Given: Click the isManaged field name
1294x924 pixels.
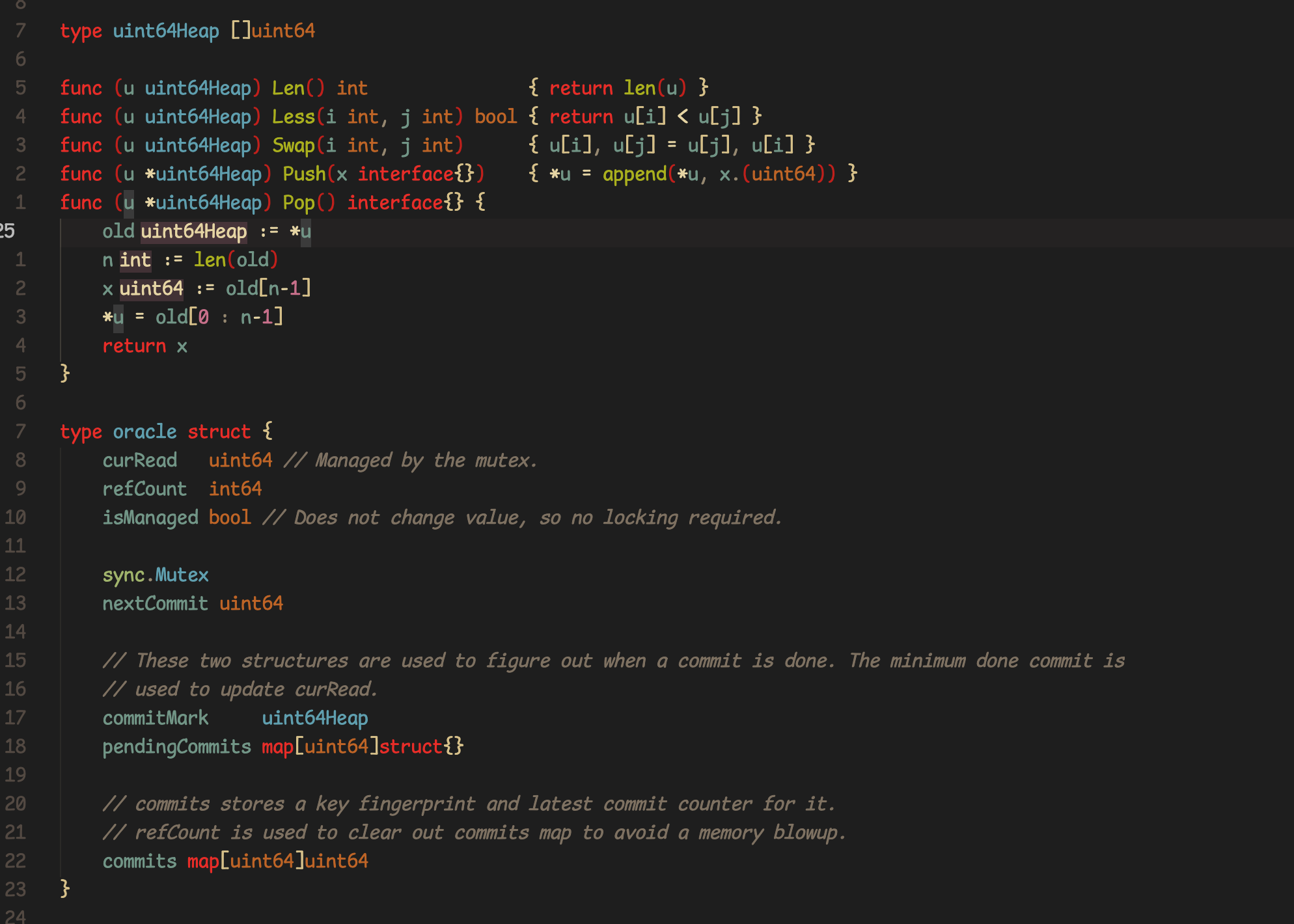Looking at the screenshot, I should (x=150, y=518).
